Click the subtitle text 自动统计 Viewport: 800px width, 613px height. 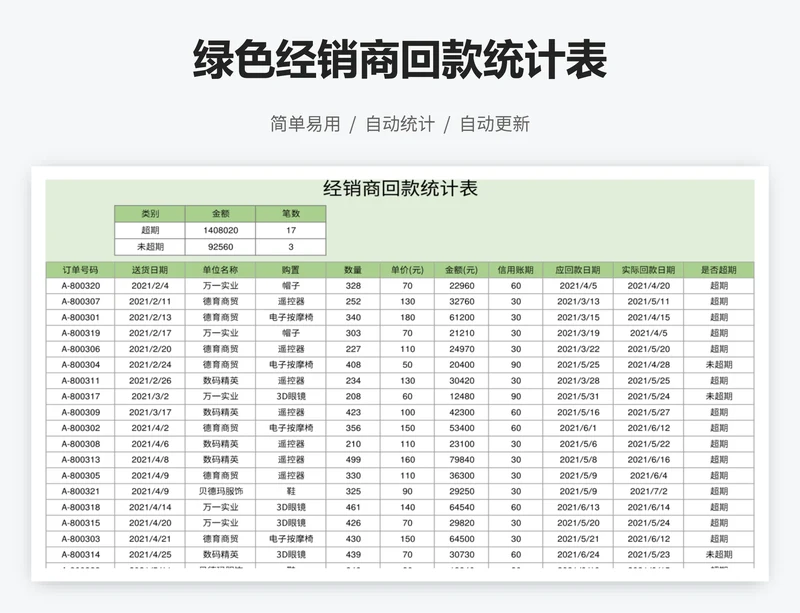point(400,124)
